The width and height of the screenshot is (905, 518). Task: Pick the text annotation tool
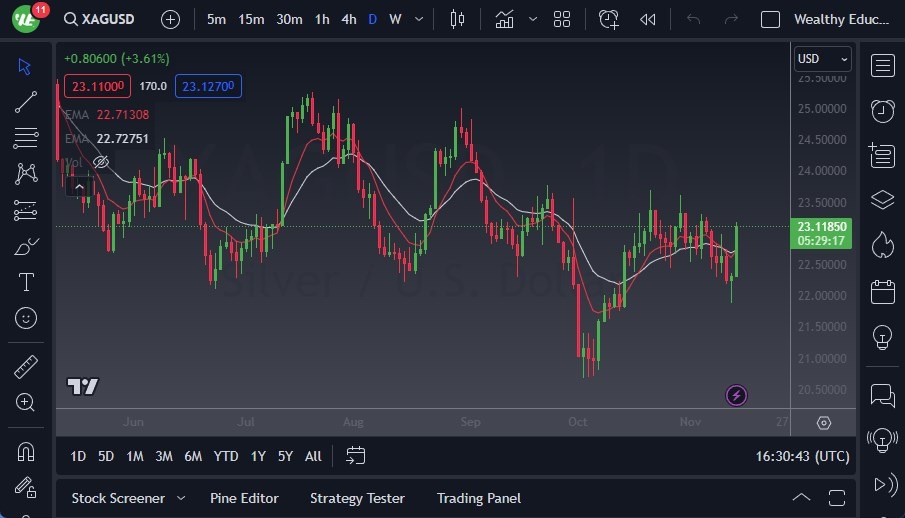pos(26,282)
